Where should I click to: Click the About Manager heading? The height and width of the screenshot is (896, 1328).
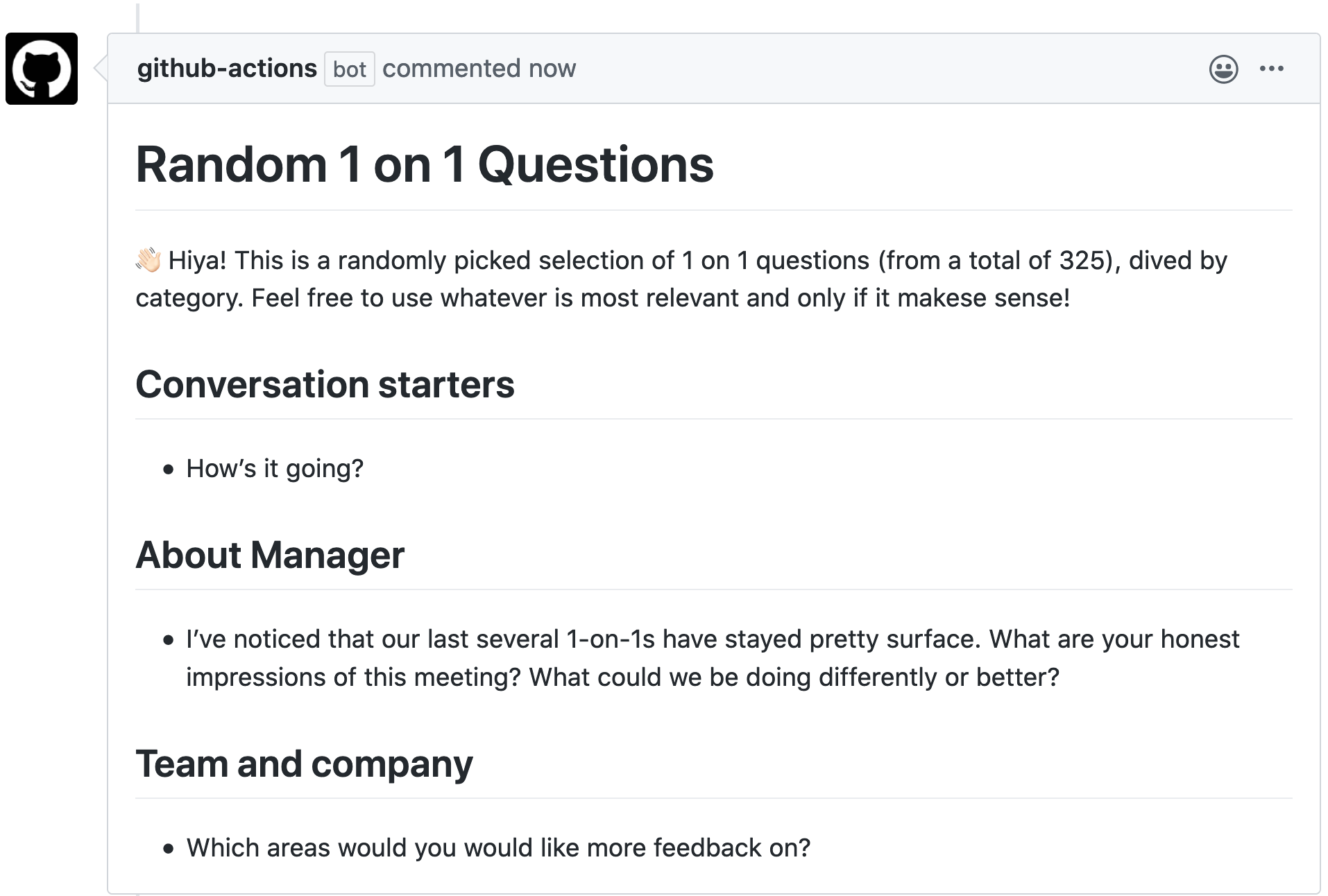point(270,555)
